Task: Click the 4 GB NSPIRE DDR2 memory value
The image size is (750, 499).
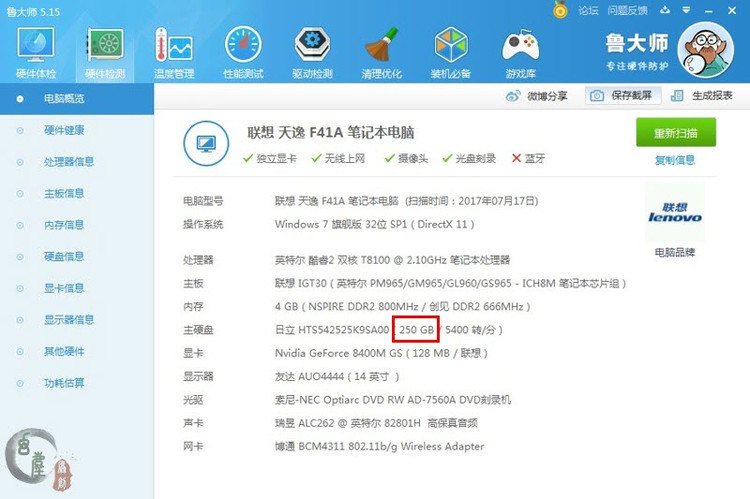Action: (x=402, y=307)
